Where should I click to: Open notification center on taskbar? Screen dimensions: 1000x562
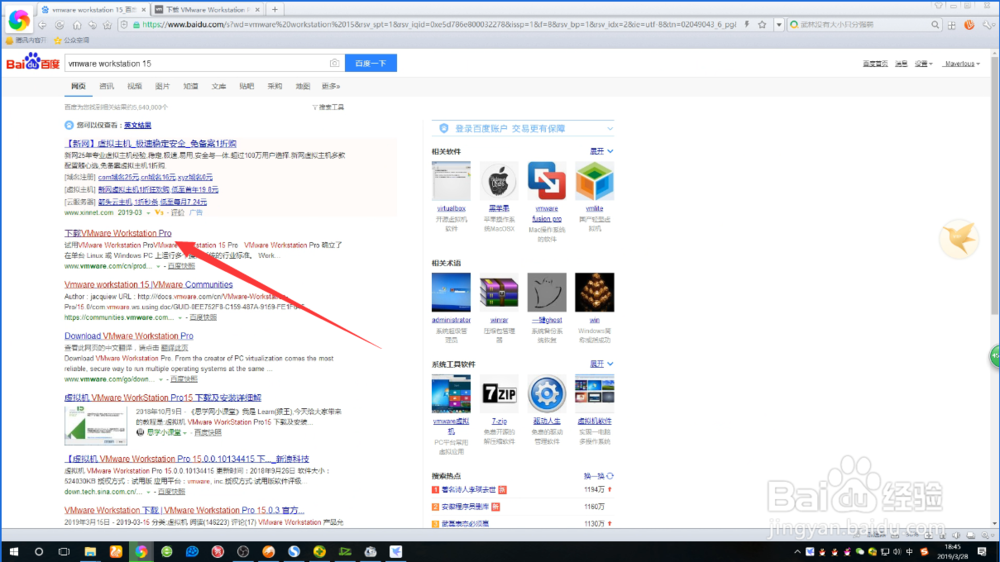pyautogui.click(x=983, y=552)
